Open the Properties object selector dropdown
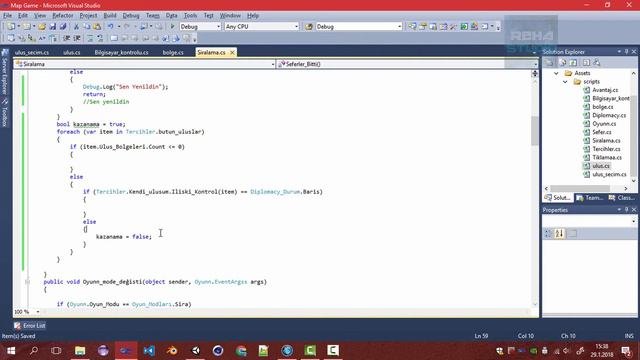The width and height of the screenshot is (640, 360). (589, 221)
